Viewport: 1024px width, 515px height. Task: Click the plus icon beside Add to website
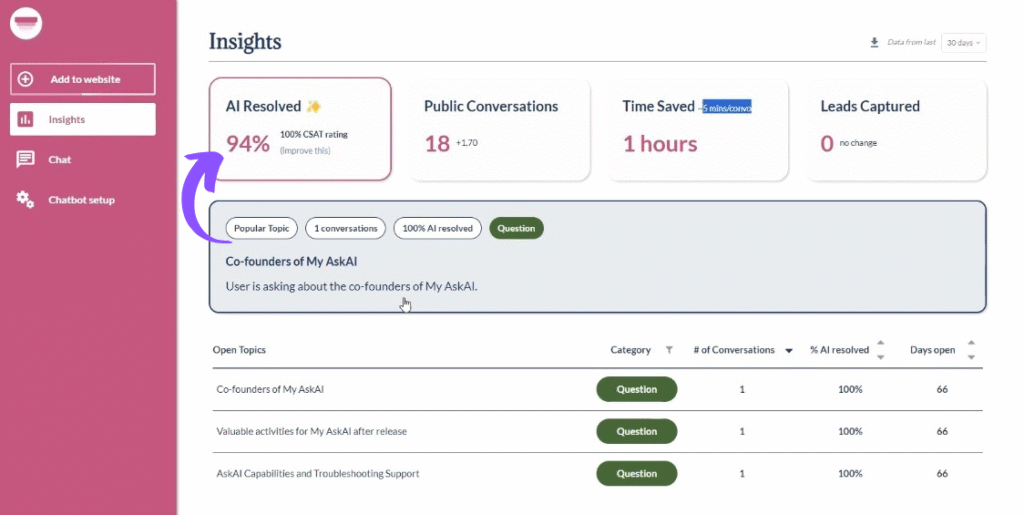coord(26,79)
